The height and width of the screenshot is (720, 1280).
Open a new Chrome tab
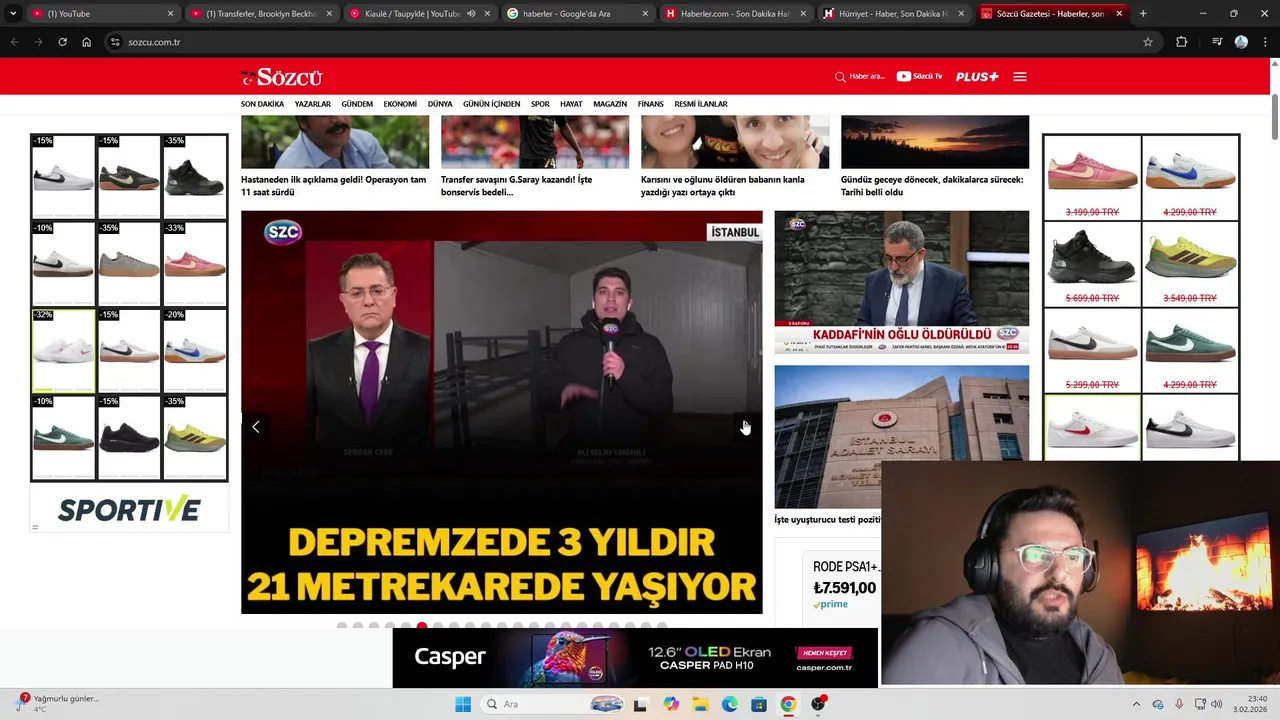click(1143, 14)
